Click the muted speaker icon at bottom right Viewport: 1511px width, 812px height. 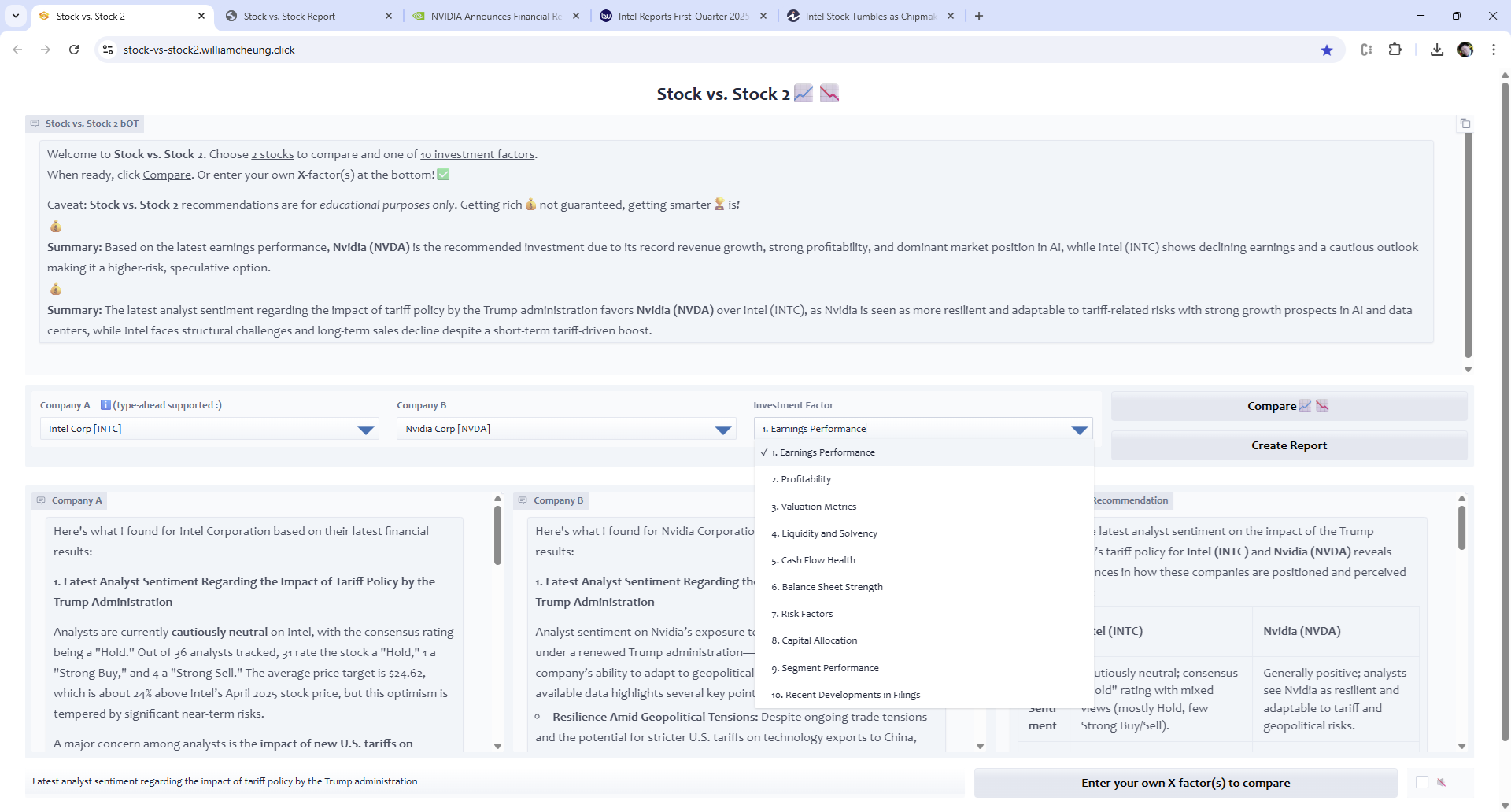click(x=1442, y=782)
